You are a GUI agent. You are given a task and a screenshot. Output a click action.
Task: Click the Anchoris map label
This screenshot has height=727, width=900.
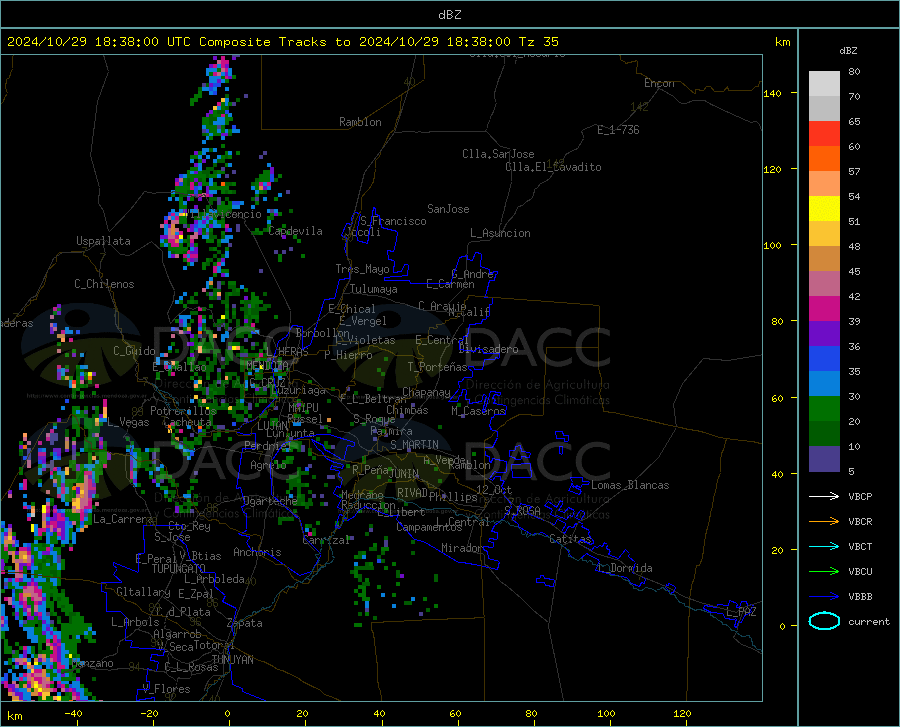pos(257,552)
